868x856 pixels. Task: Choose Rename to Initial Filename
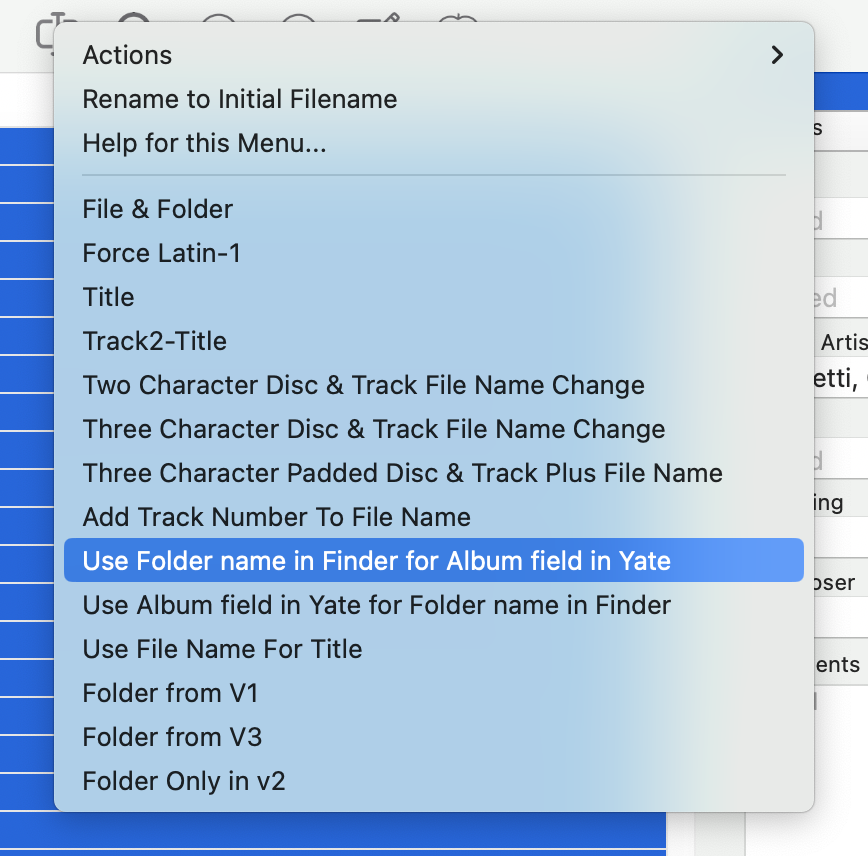coord(239,99)
